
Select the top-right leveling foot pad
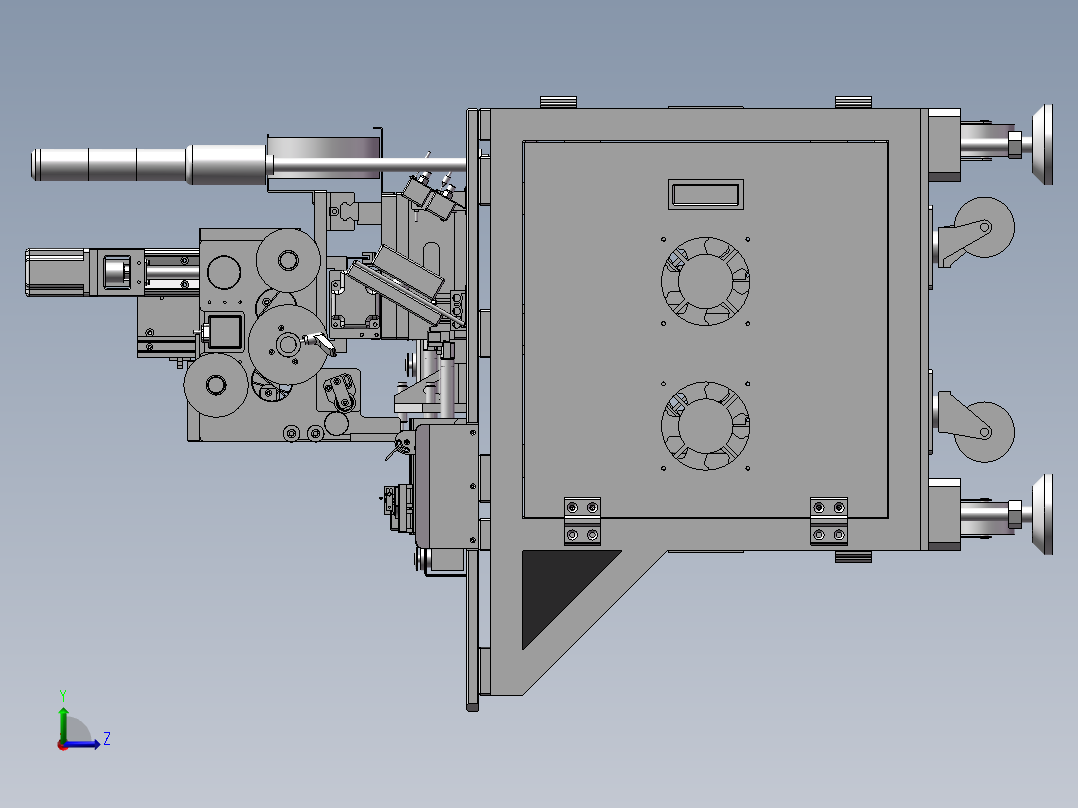click(1043, 144)
